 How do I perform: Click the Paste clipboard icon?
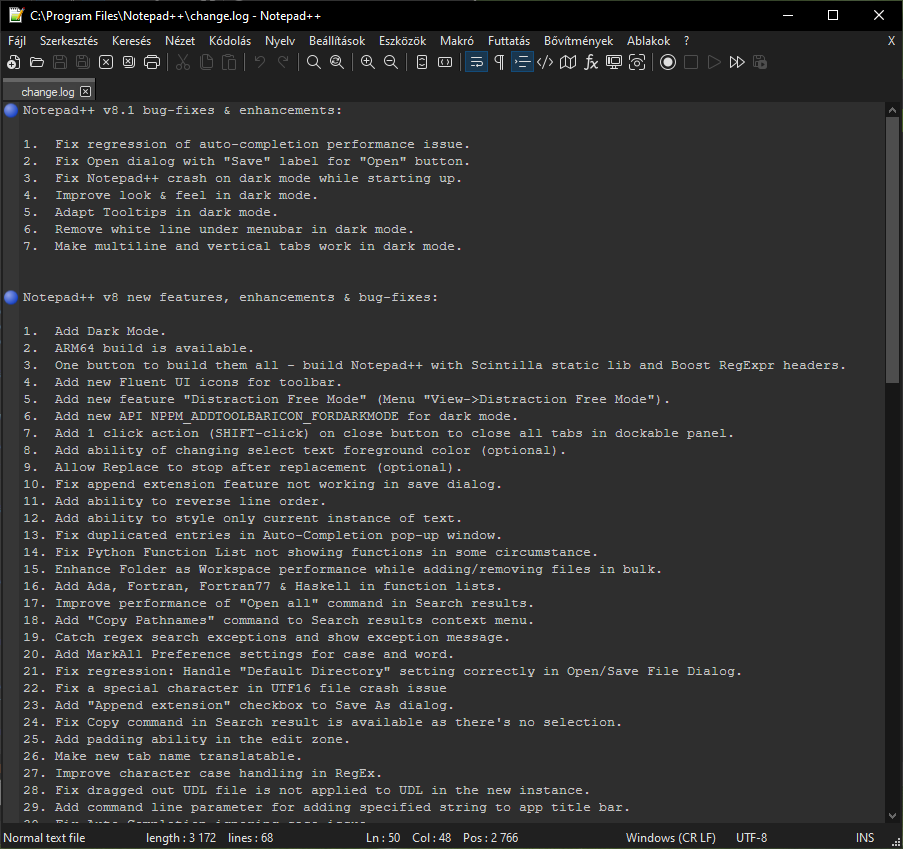229,62
